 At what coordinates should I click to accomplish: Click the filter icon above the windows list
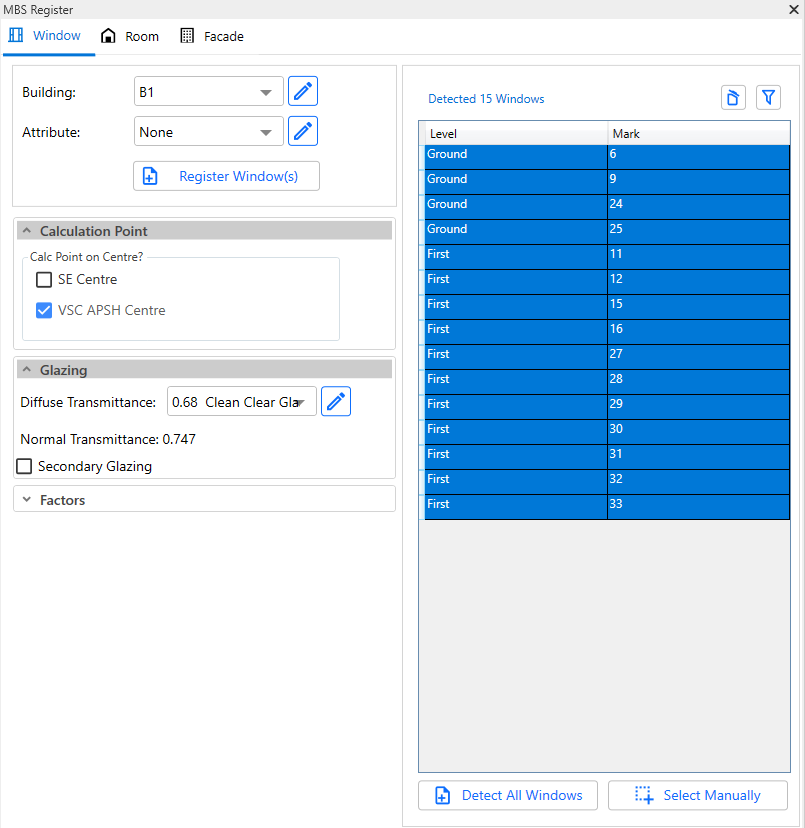768,97
